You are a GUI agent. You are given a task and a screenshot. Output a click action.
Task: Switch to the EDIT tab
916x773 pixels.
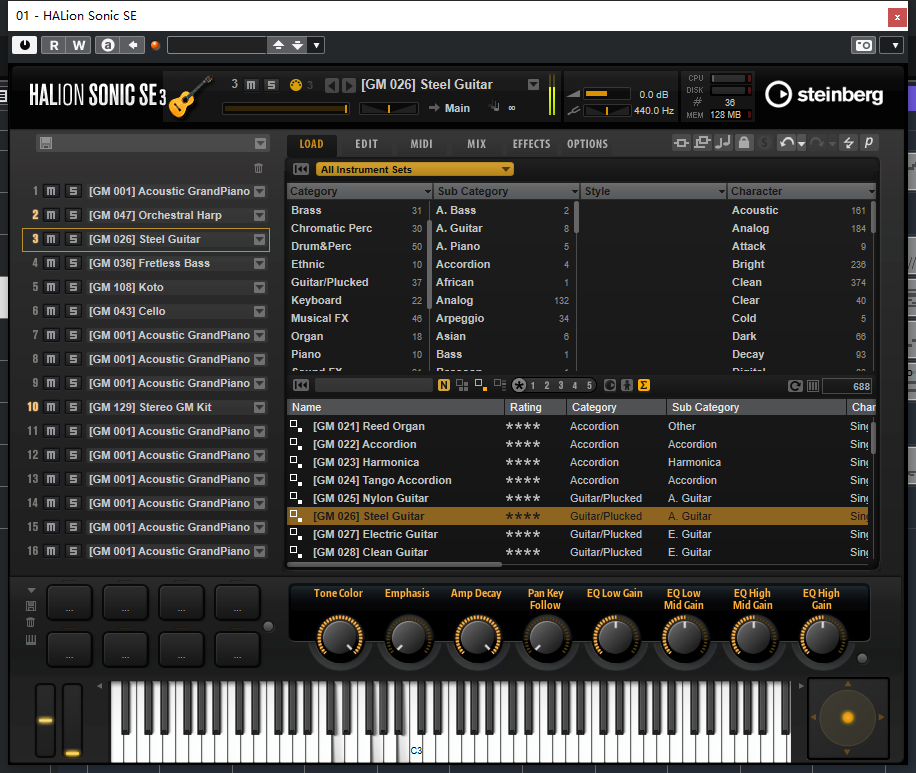366,144
